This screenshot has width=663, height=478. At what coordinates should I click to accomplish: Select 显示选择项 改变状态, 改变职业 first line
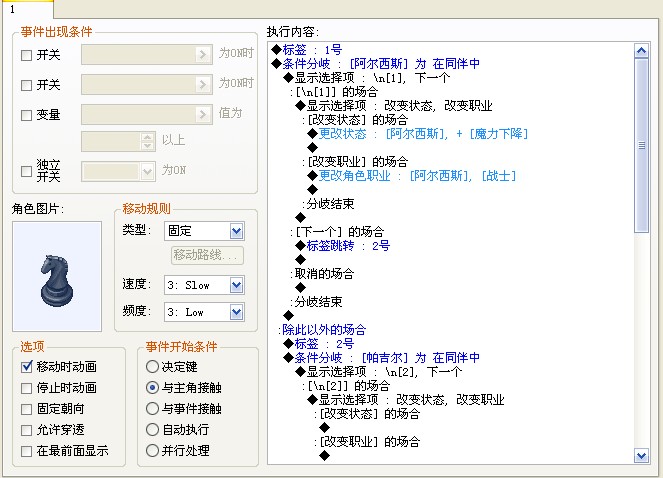point(394,106)
